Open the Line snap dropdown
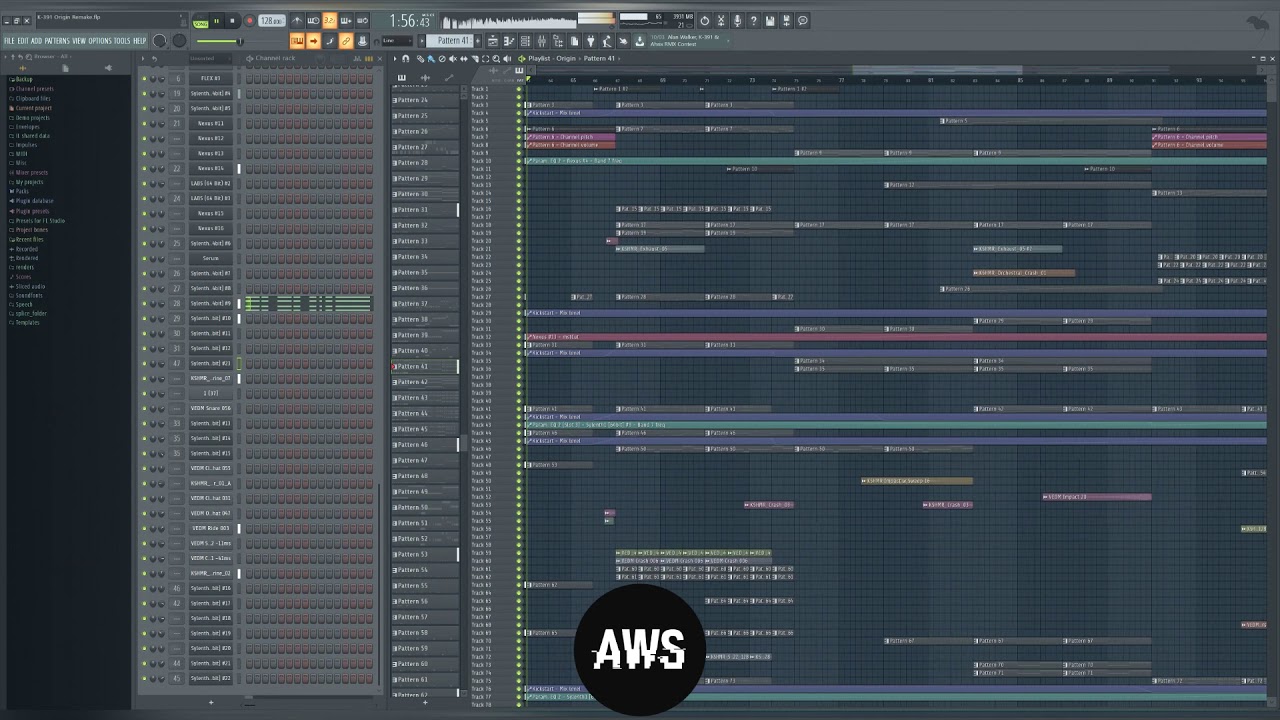The height and width of the screenshot is (720, 1280). 398,41
